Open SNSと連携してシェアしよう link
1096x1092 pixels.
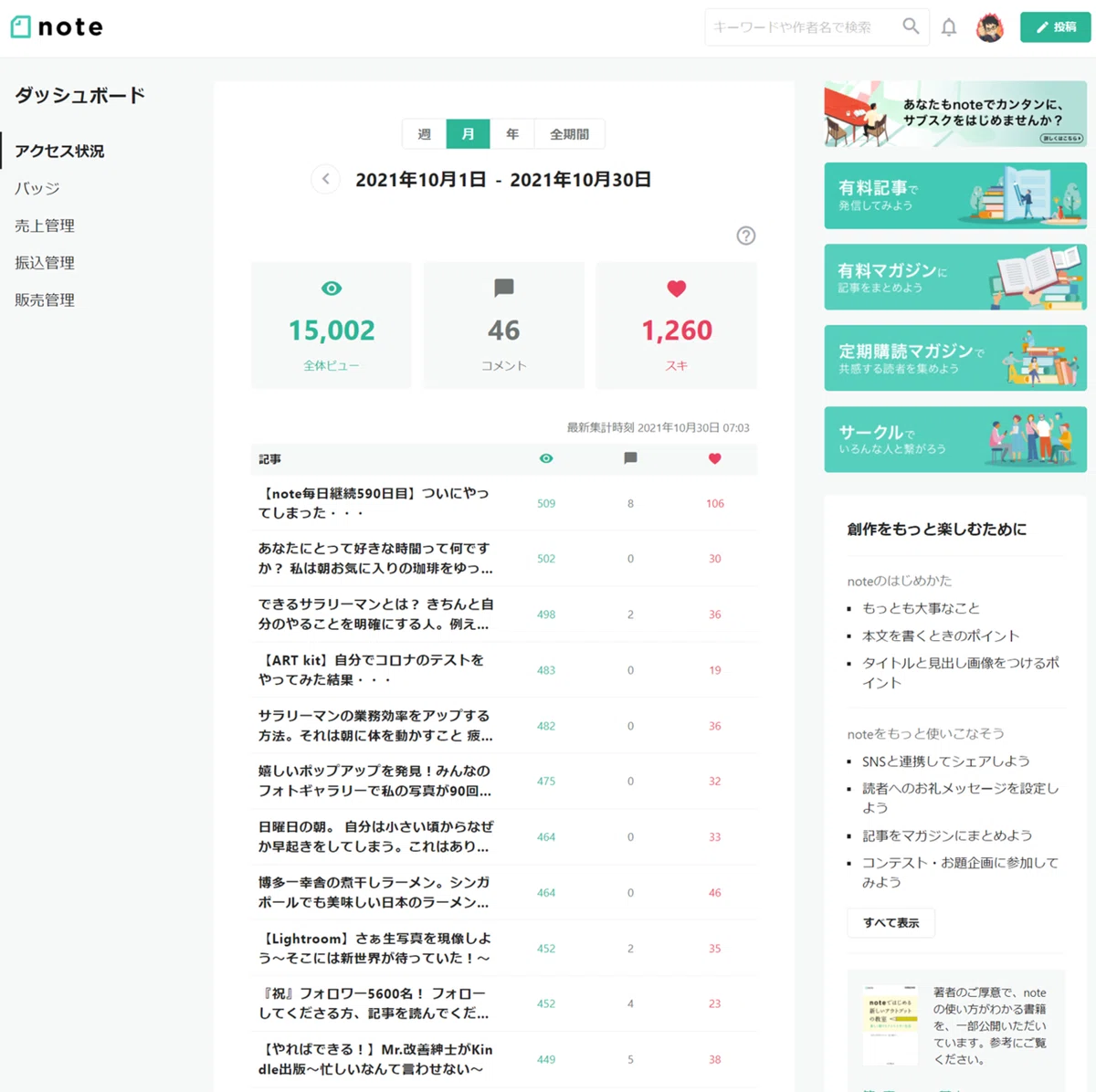(946, 761)
